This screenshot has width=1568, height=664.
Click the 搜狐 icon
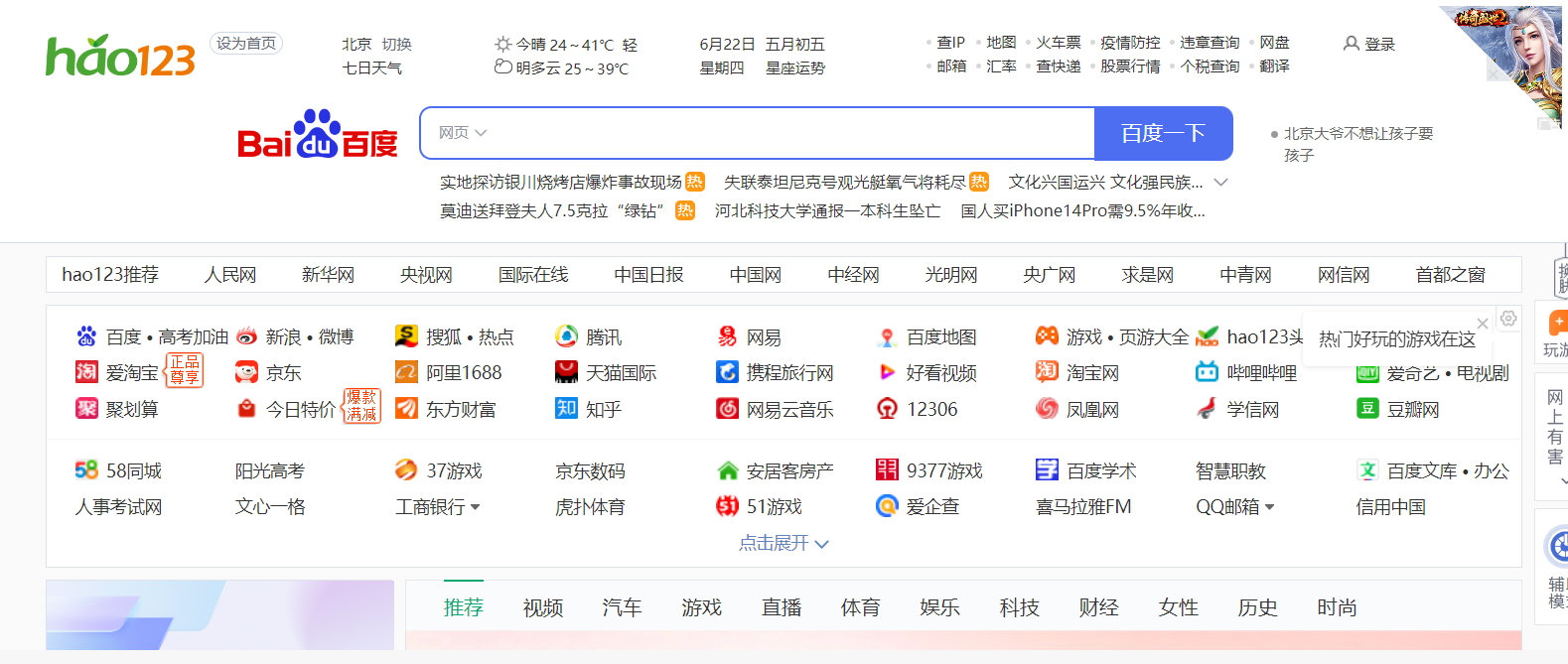406,336
